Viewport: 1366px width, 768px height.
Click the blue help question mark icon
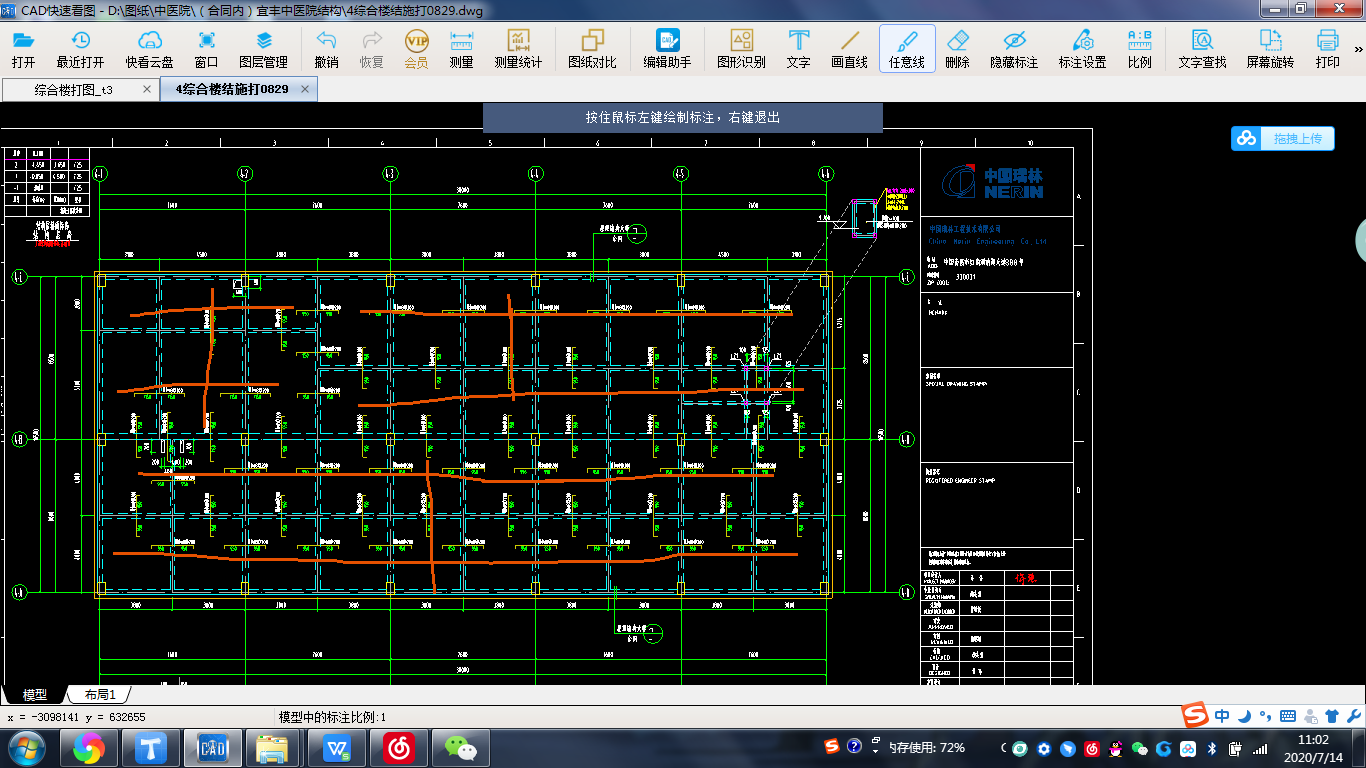coord(853,746)
